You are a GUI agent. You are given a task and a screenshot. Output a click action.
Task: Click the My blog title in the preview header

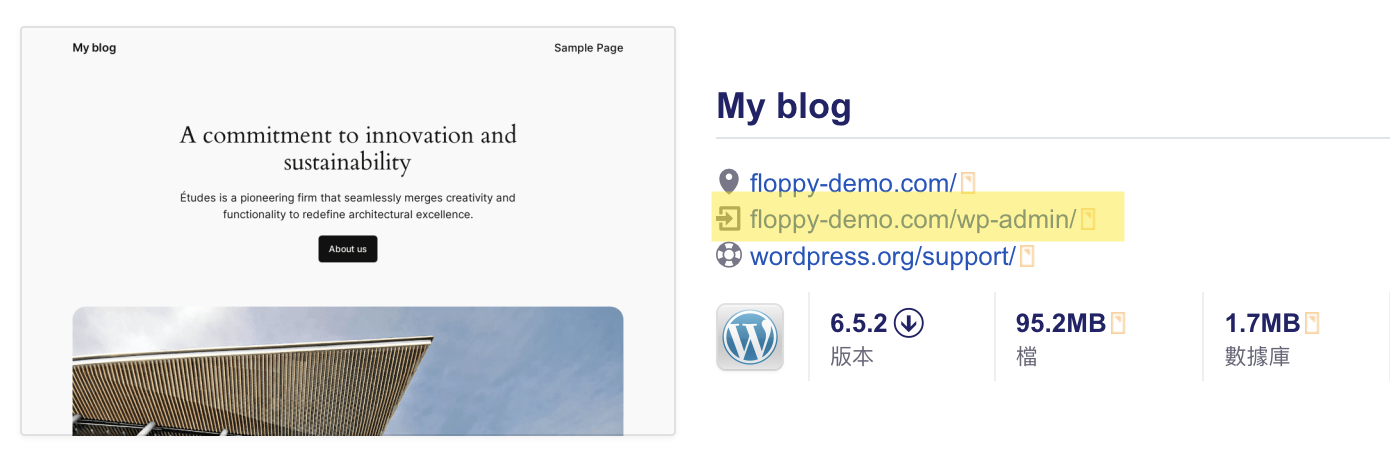94,48
